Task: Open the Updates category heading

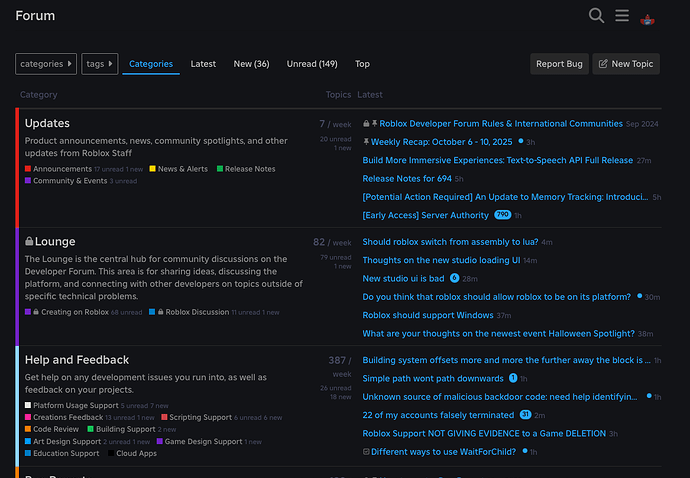Action: pyautogui.click(x=47, y=123)
